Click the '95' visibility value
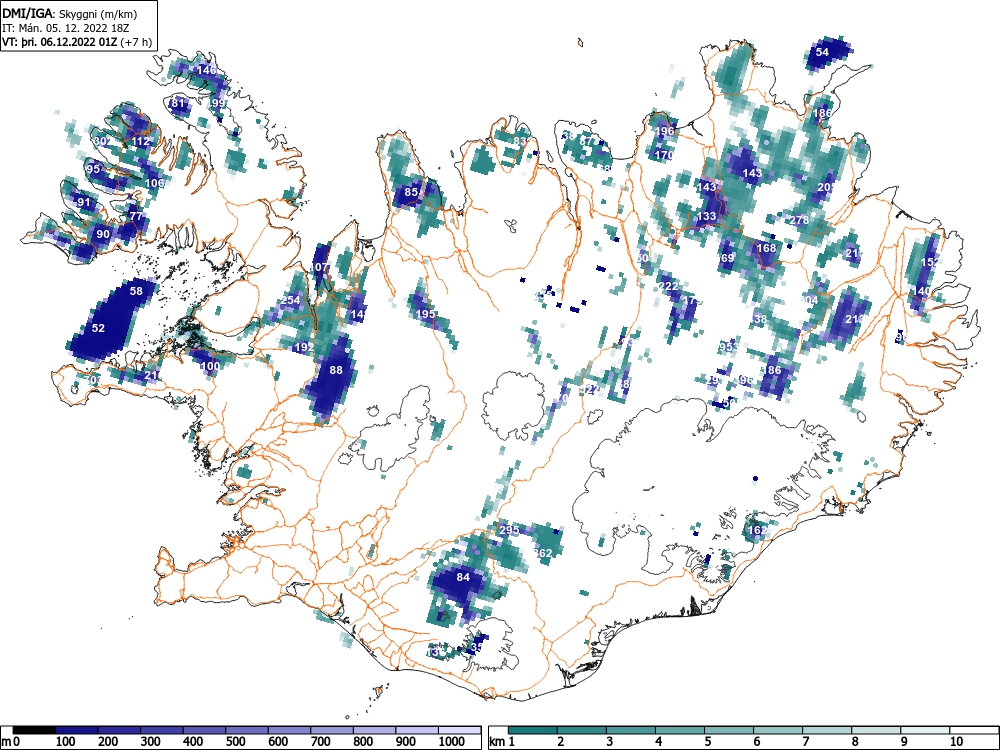 pos(94,169)
